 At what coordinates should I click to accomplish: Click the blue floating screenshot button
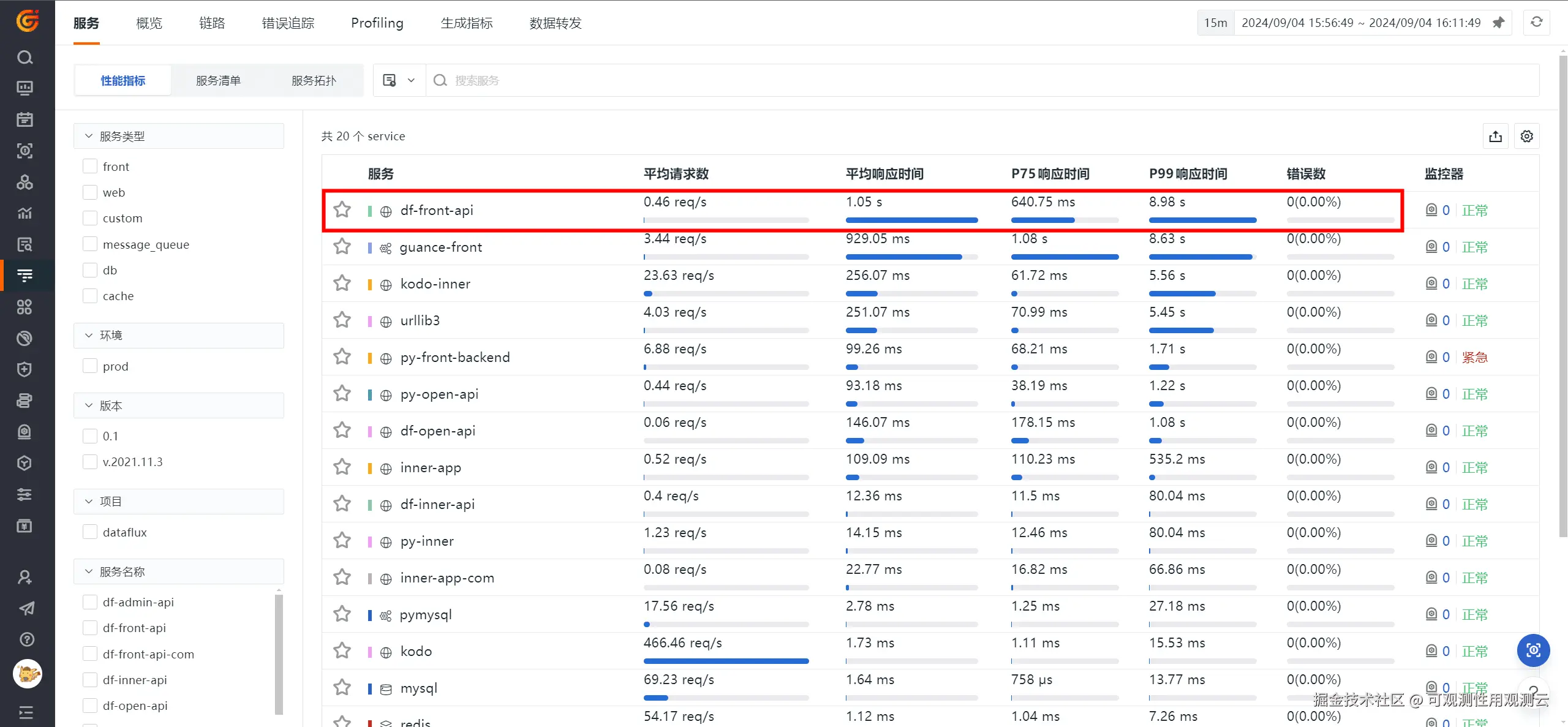tap(1533, 650)
